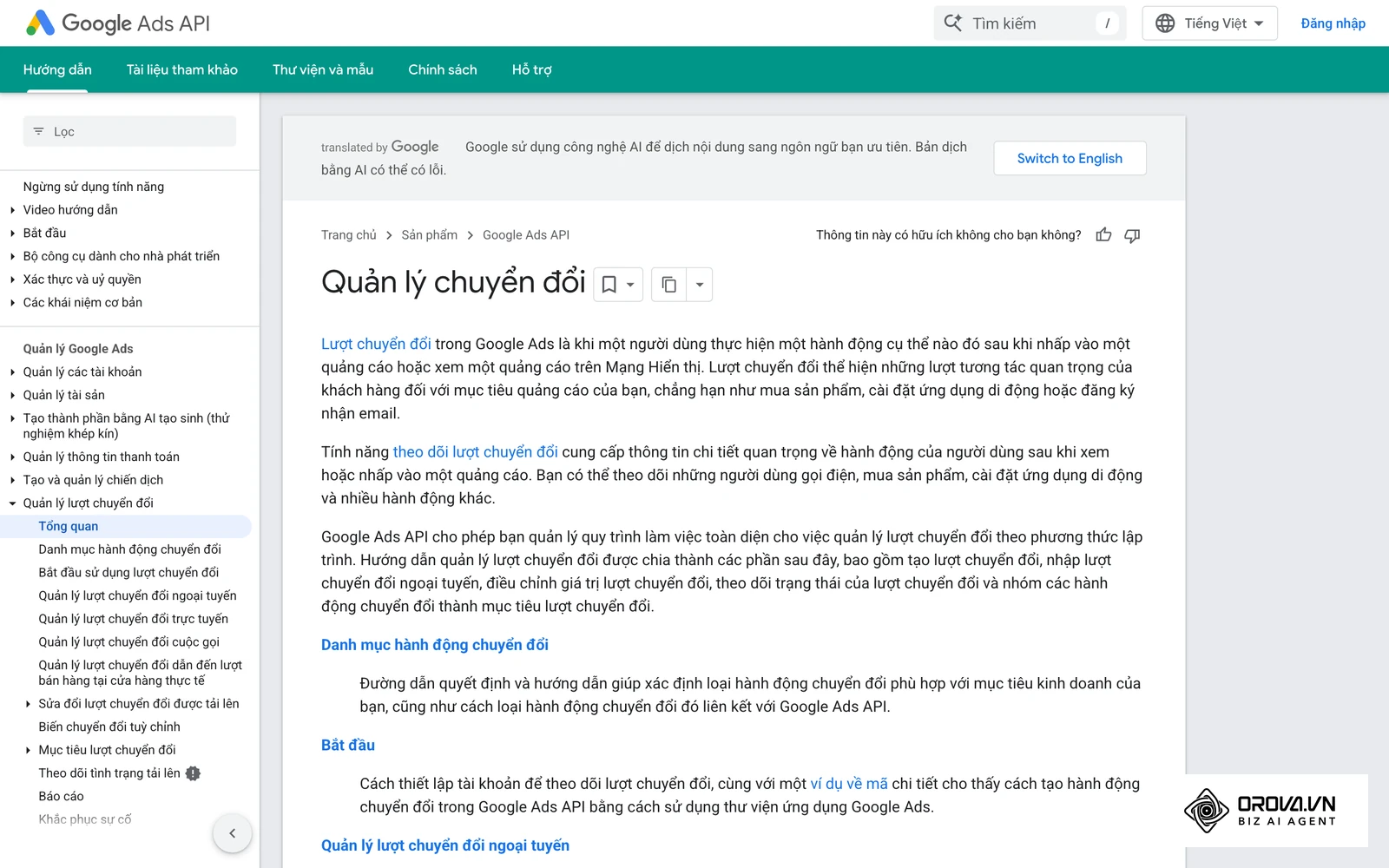Open the Hướng dẫn tab
Viewport: 1389px width, 868px height.
57,69
